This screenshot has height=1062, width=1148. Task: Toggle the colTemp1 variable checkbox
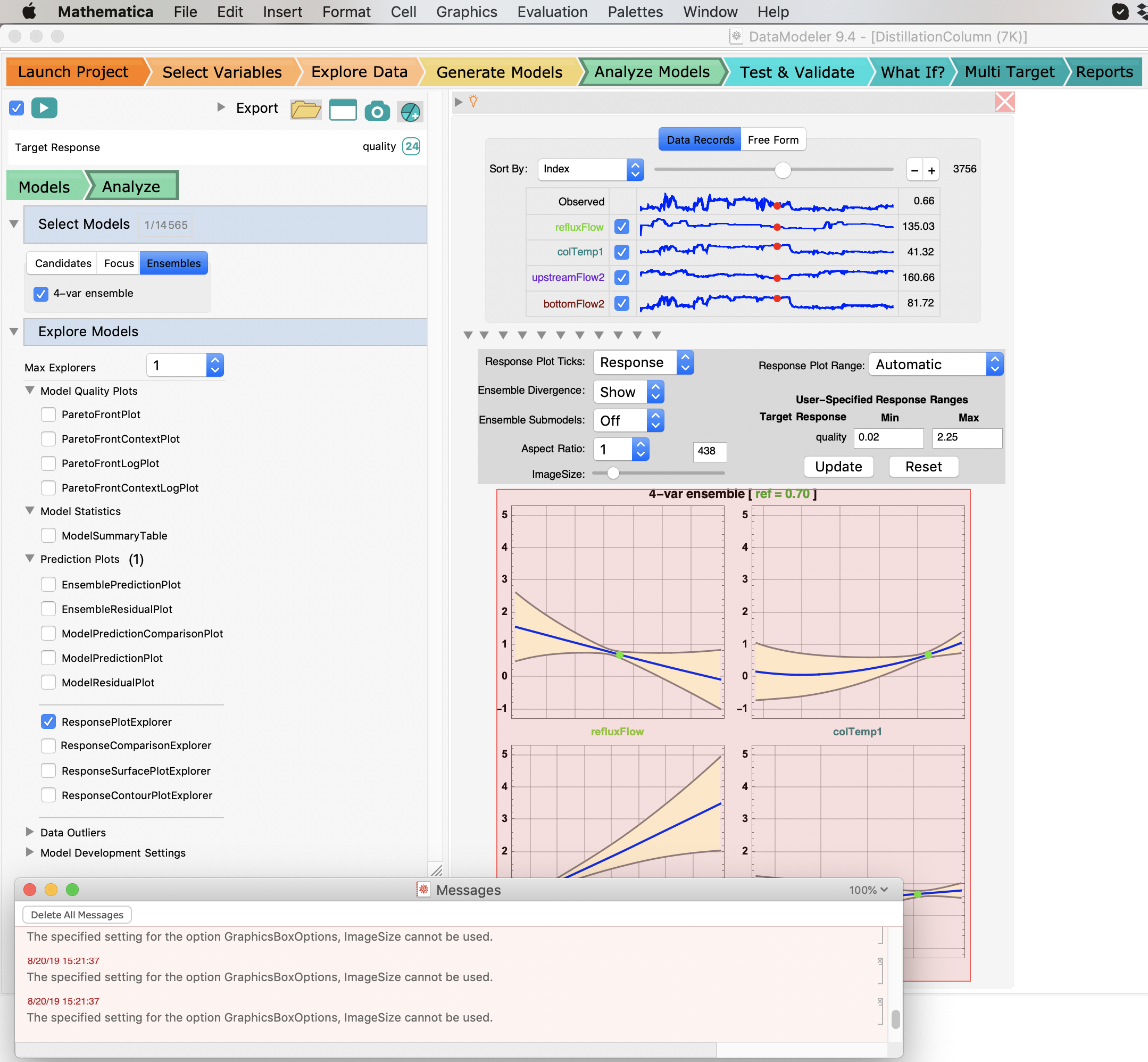621,252
